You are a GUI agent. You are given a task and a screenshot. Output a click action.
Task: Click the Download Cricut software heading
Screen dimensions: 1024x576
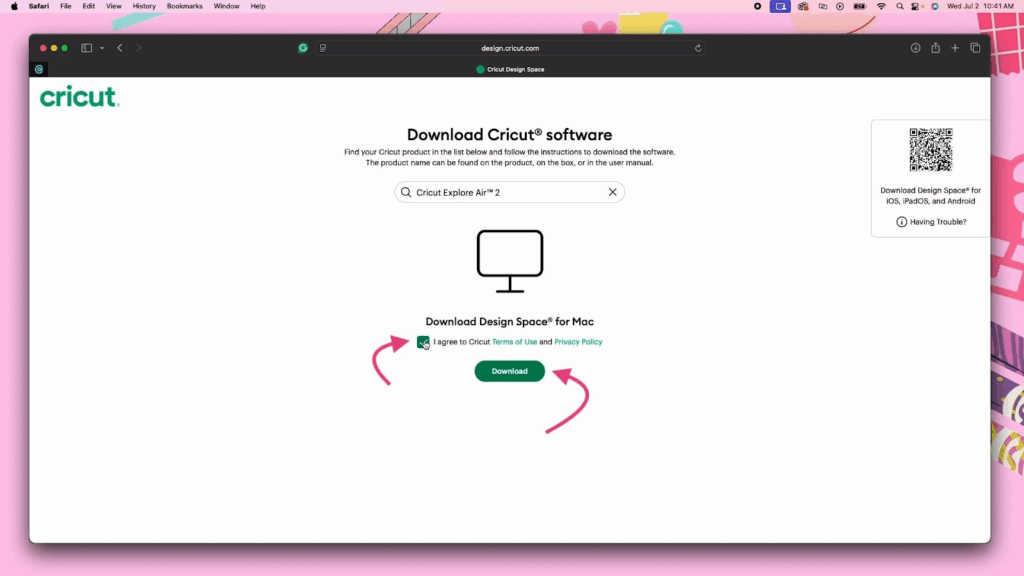click(x=509, y=135)
